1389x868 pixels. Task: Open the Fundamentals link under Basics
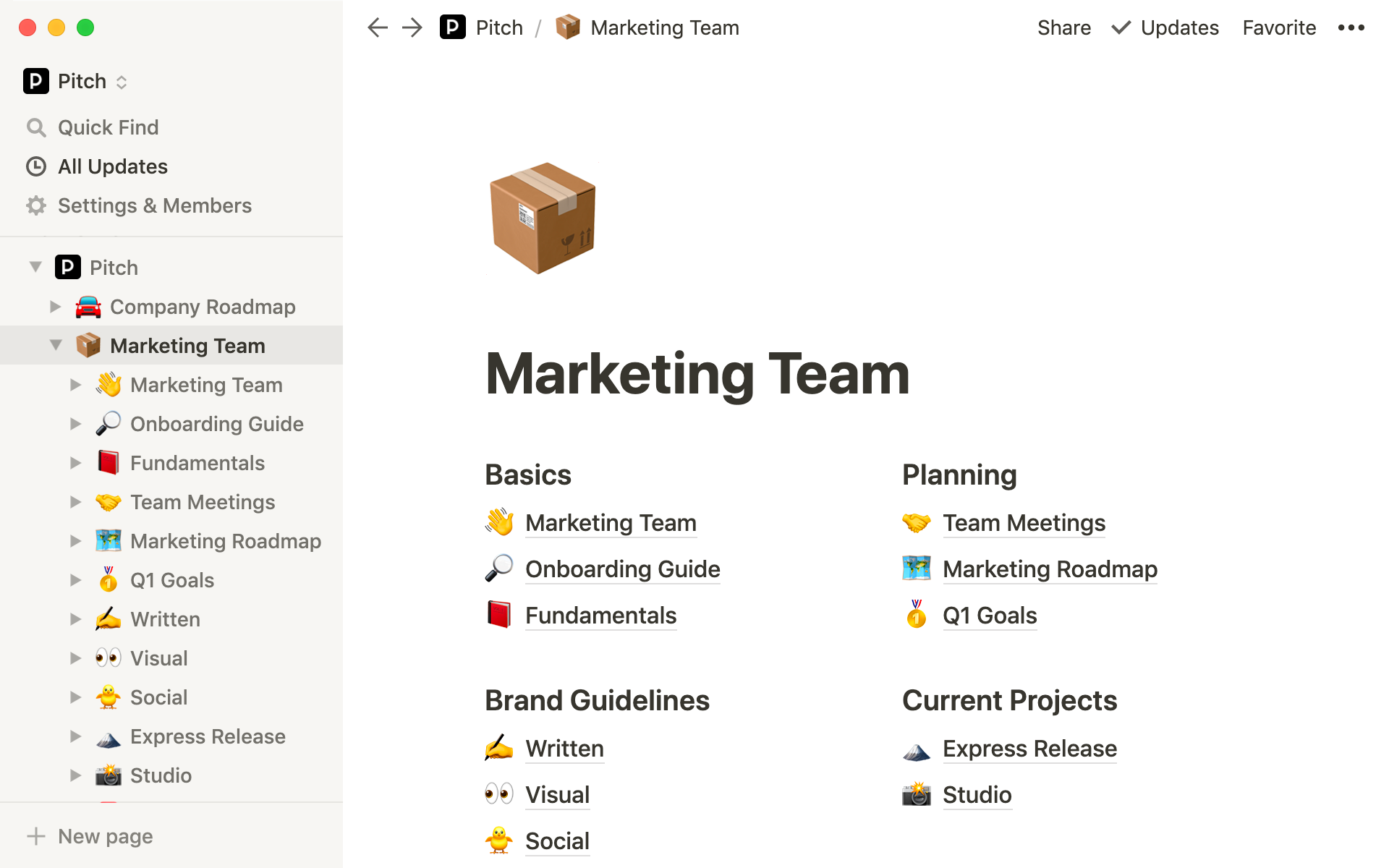[x=600, y=616]
